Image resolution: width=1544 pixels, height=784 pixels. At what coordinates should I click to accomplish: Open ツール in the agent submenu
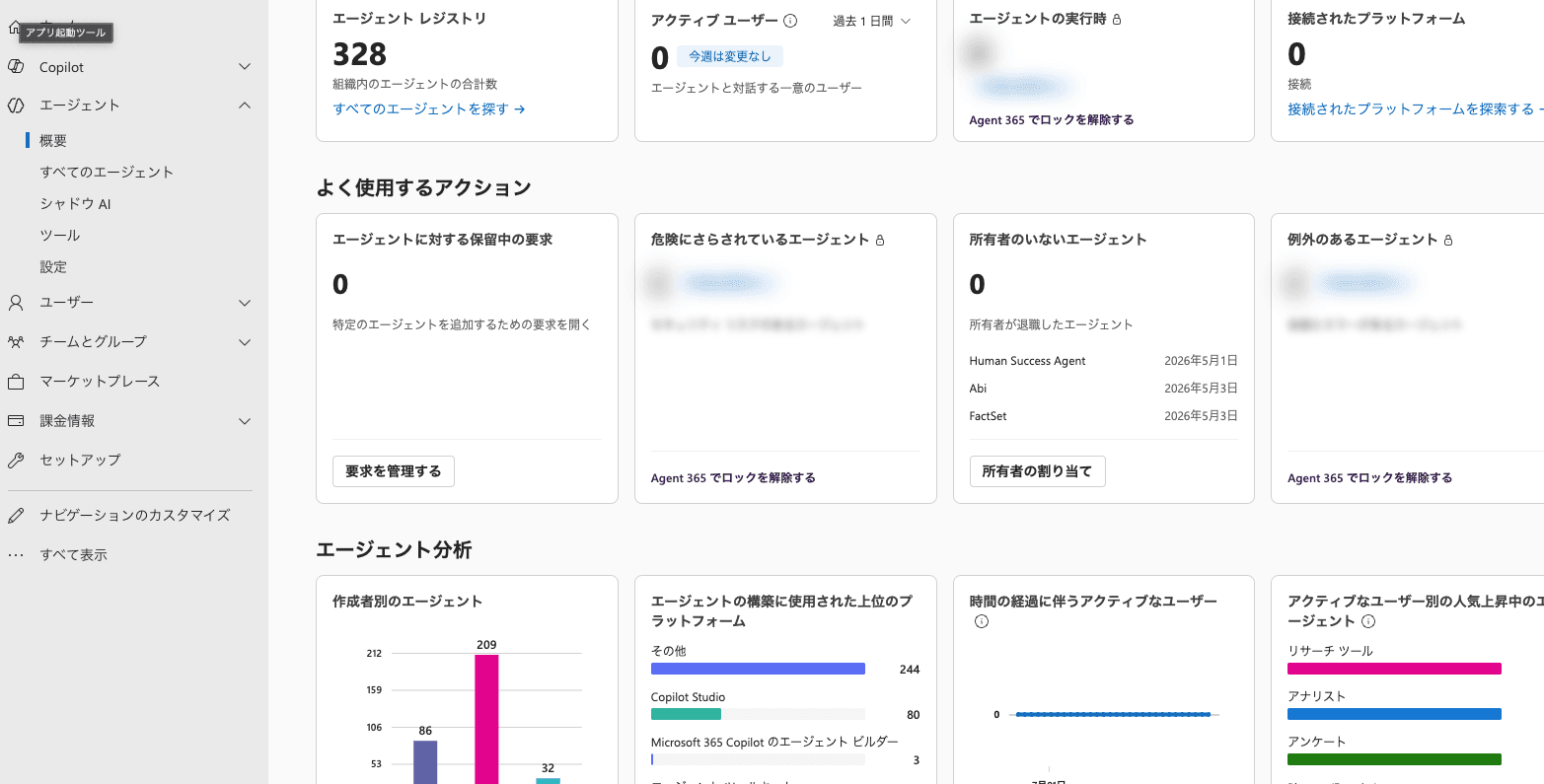(59, 236)
